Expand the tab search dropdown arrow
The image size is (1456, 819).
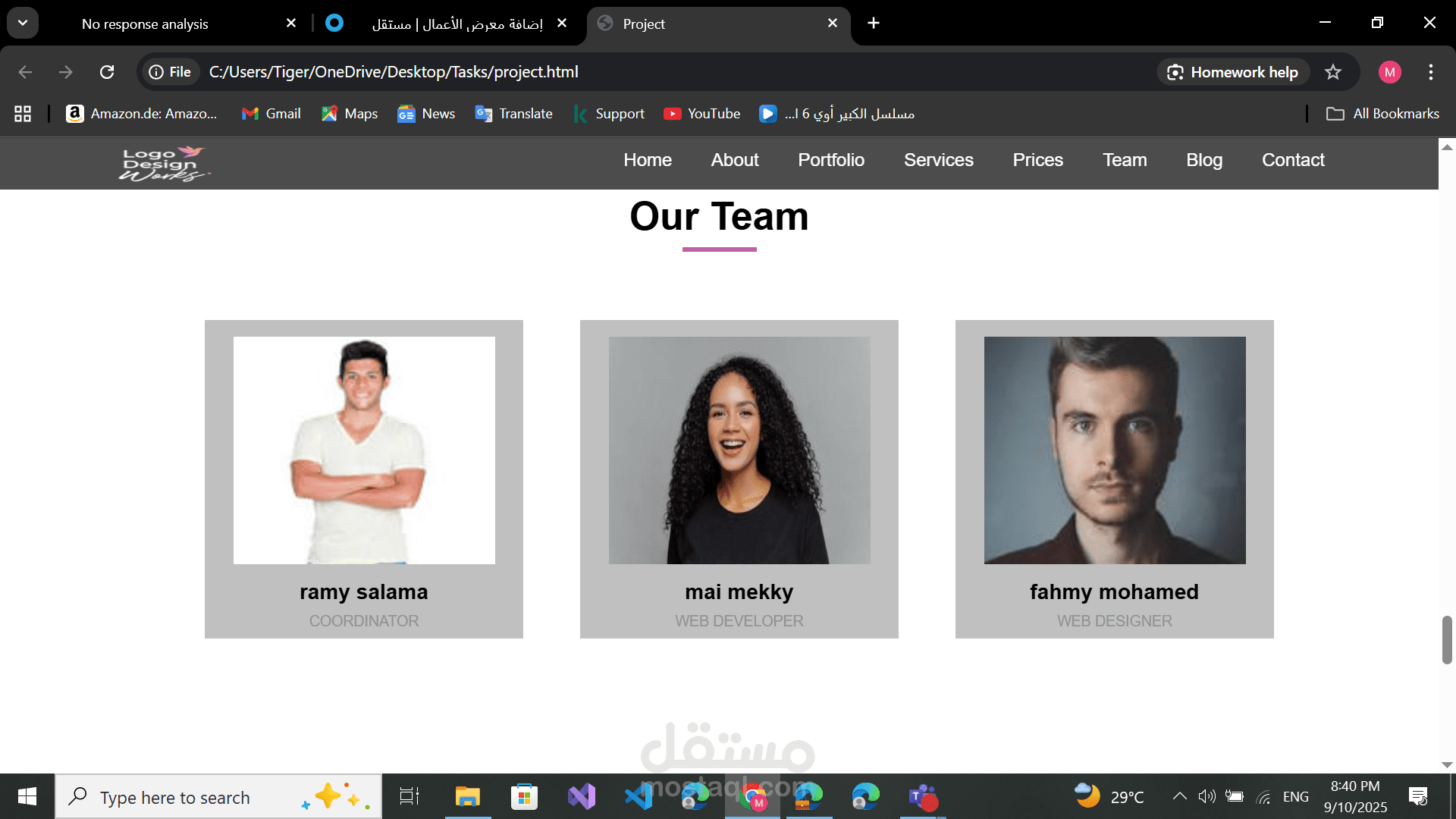[23, 24]
